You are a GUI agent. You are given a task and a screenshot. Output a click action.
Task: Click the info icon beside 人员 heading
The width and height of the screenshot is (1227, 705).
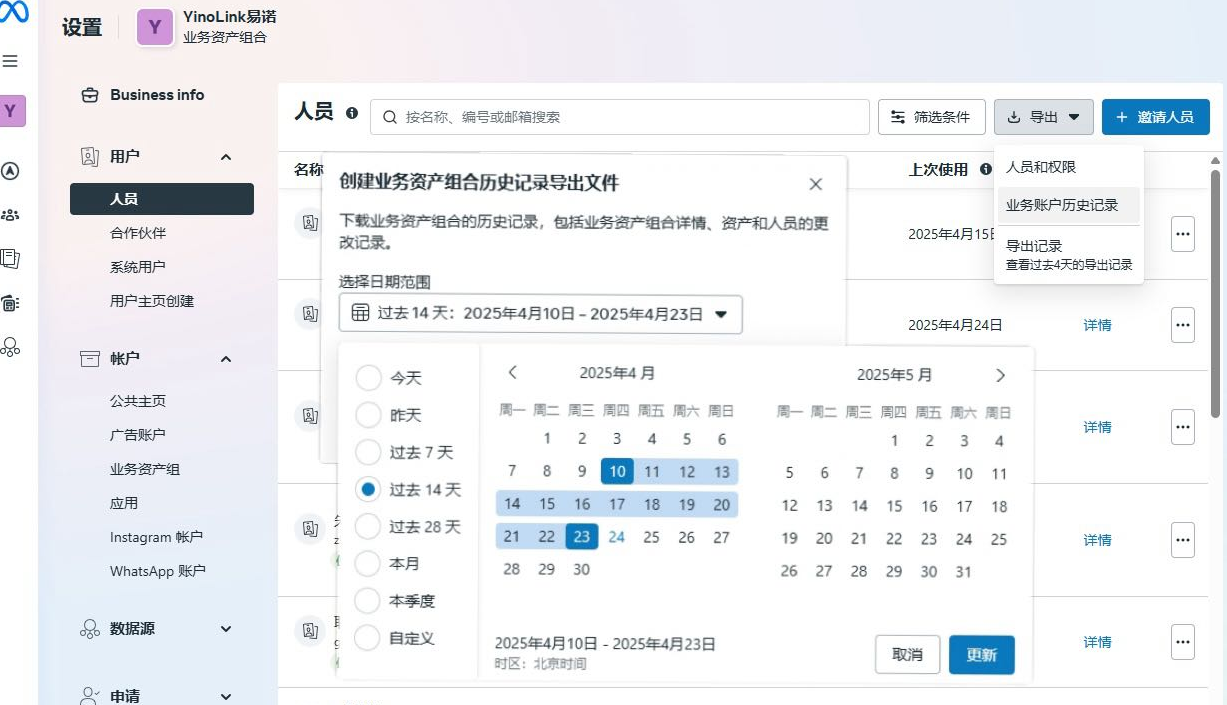tap(352, 113)
